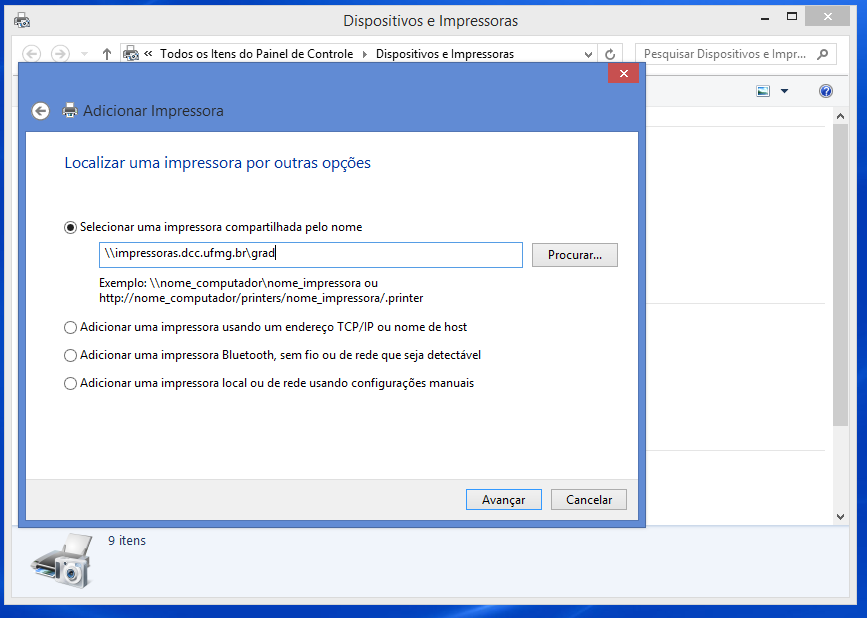Screen dimensions: 867x618
Task: Click the Adicionar Impressora printer icon
Action: tap(70, 111)
